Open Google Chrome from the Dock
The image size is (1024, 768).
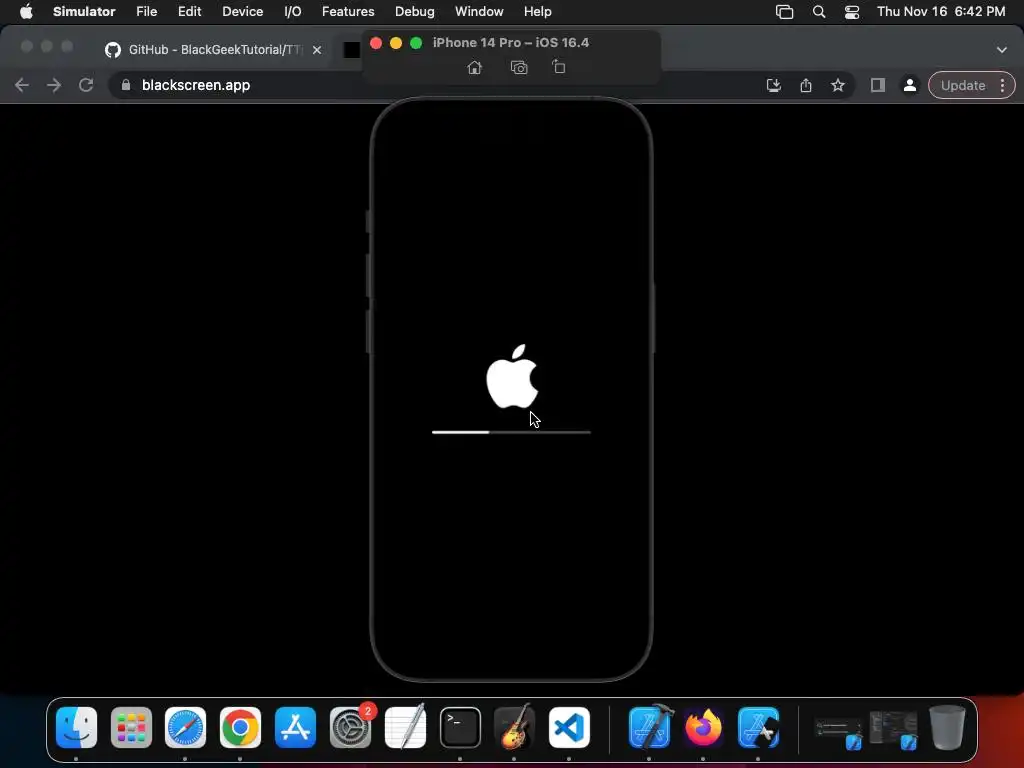(240, 727)
